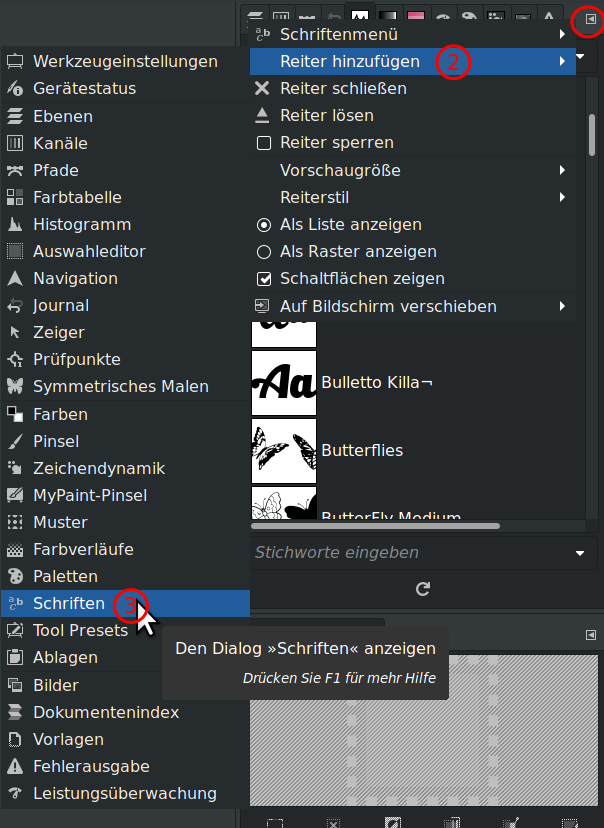The height and width of the screenshot is (828, 604).
Task: Choose Paletten from the submenu
Action: click(x=125, y=576)
